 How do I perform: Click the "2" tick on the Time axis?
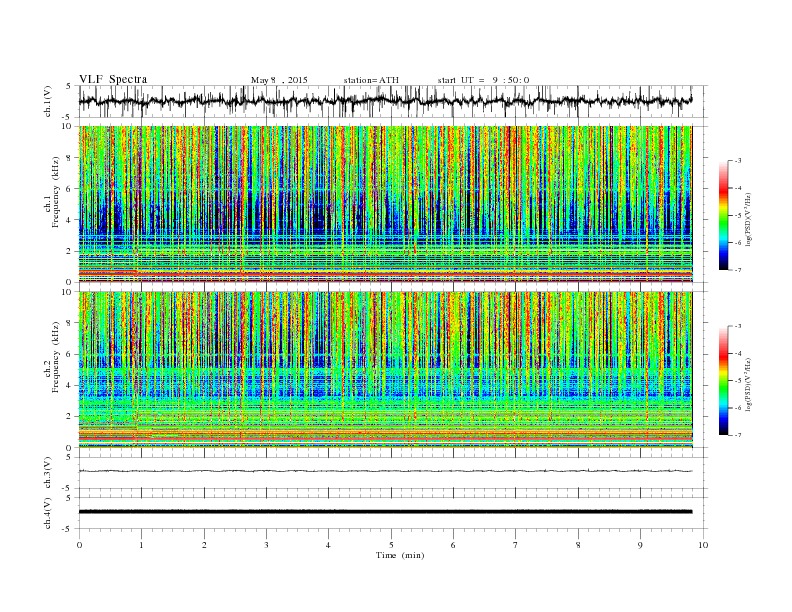coord(204,545)
